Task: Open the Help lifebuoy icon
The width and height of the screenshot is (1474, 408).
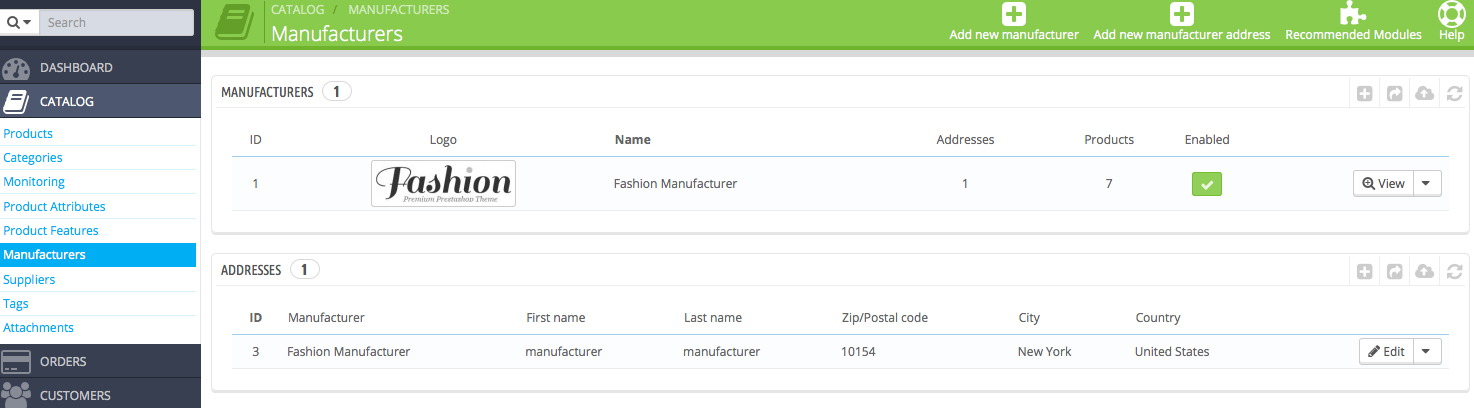Action: pos(1451,14)
